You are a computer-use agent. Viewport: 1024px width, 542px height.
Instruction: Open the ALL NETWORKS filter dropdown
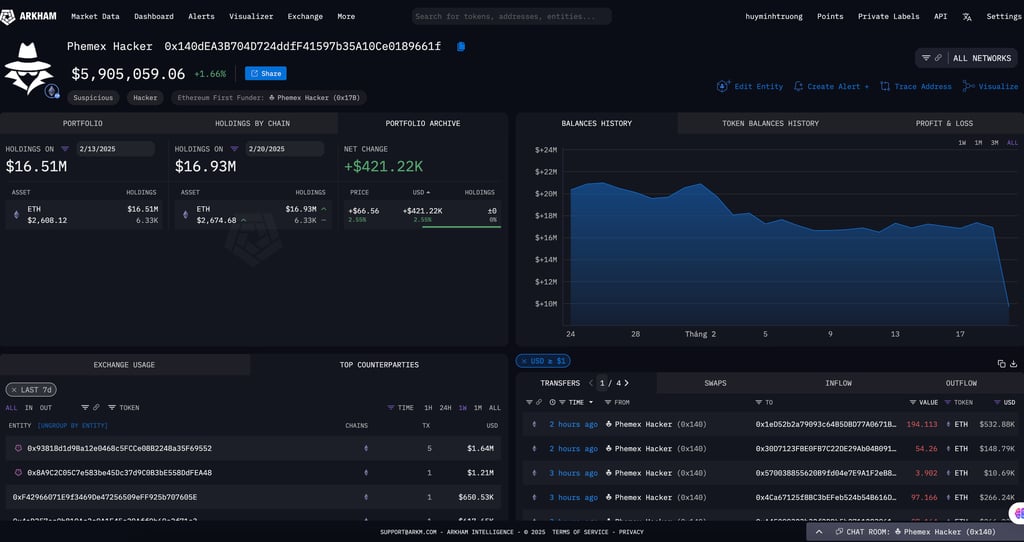pos(966,58)
